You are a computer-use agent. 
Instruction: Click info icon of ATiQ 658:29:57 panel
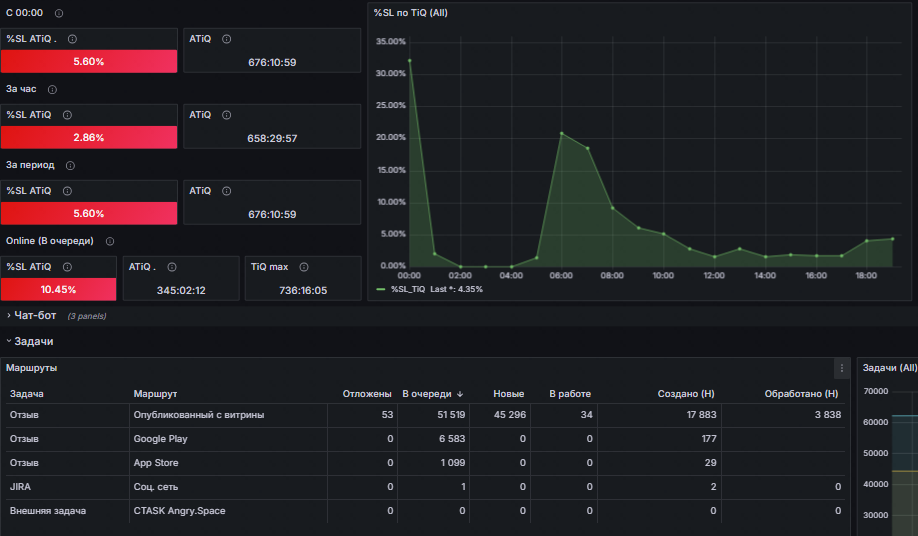[227, 115]
